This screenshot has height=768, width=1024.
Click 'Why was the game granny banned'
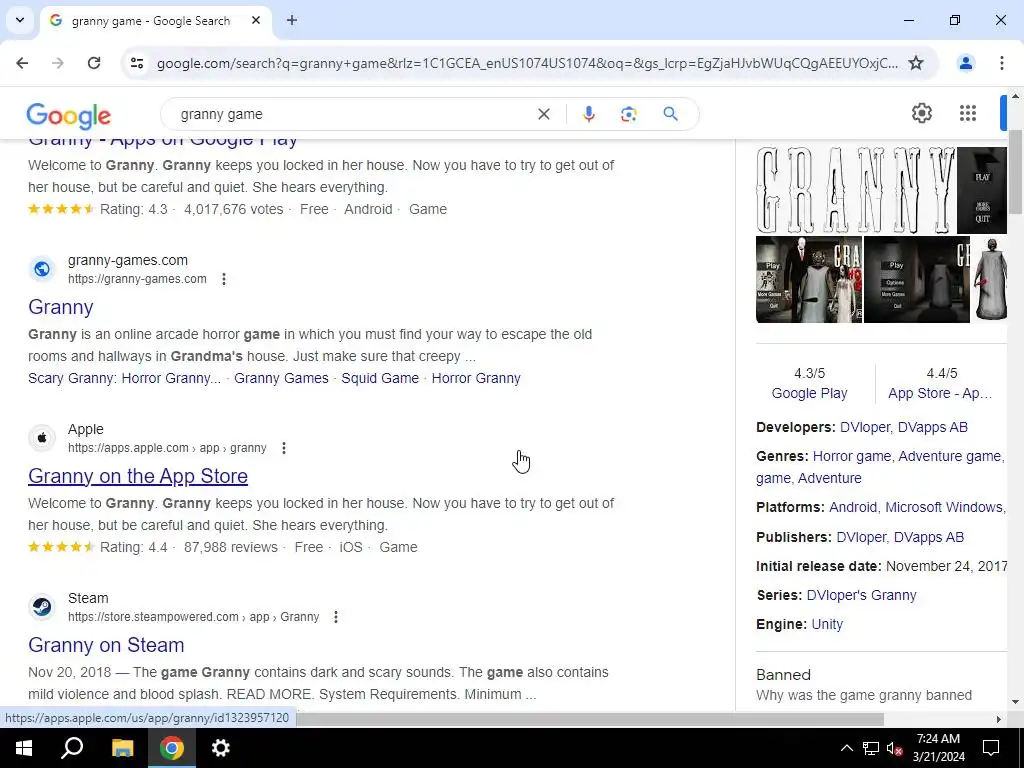pyautogui.click(x=864, y=695)
